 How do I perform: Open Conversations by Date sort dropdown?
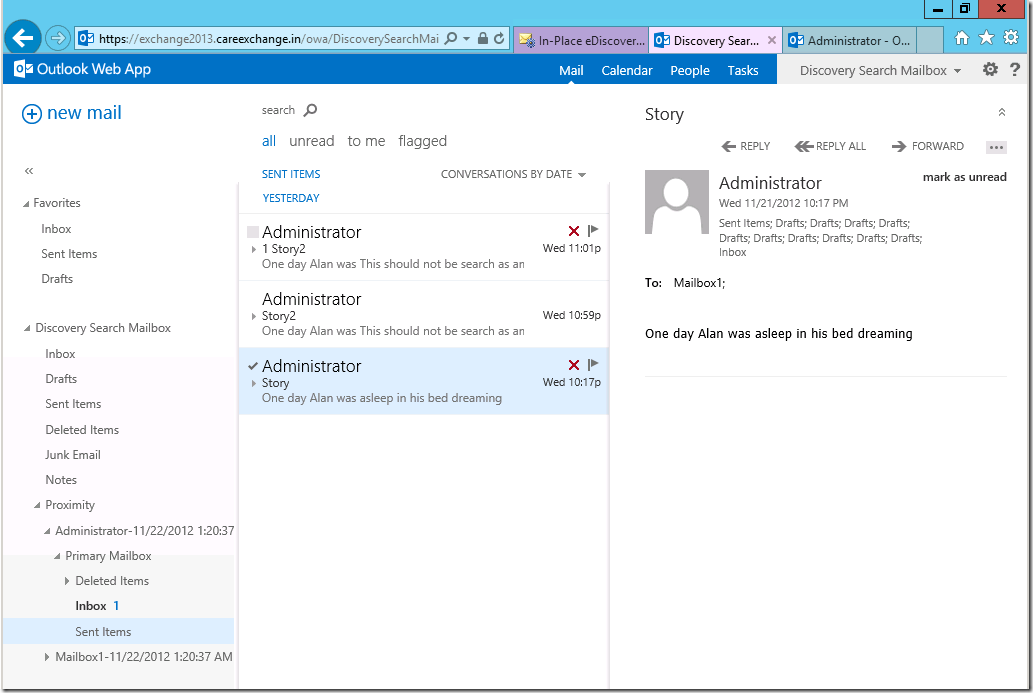pyautogui.click(x=513, y=175)
